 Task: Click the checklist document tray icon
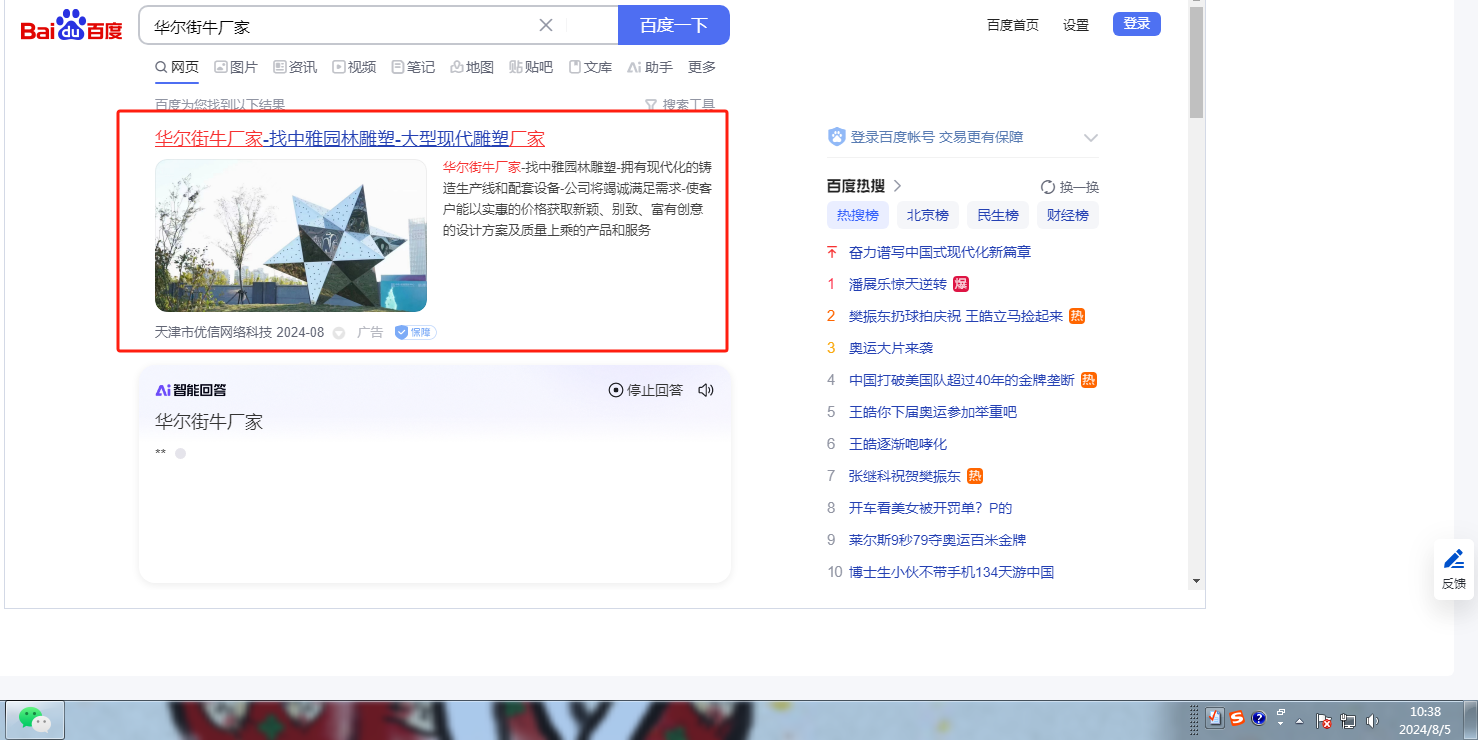[1215, 719]
